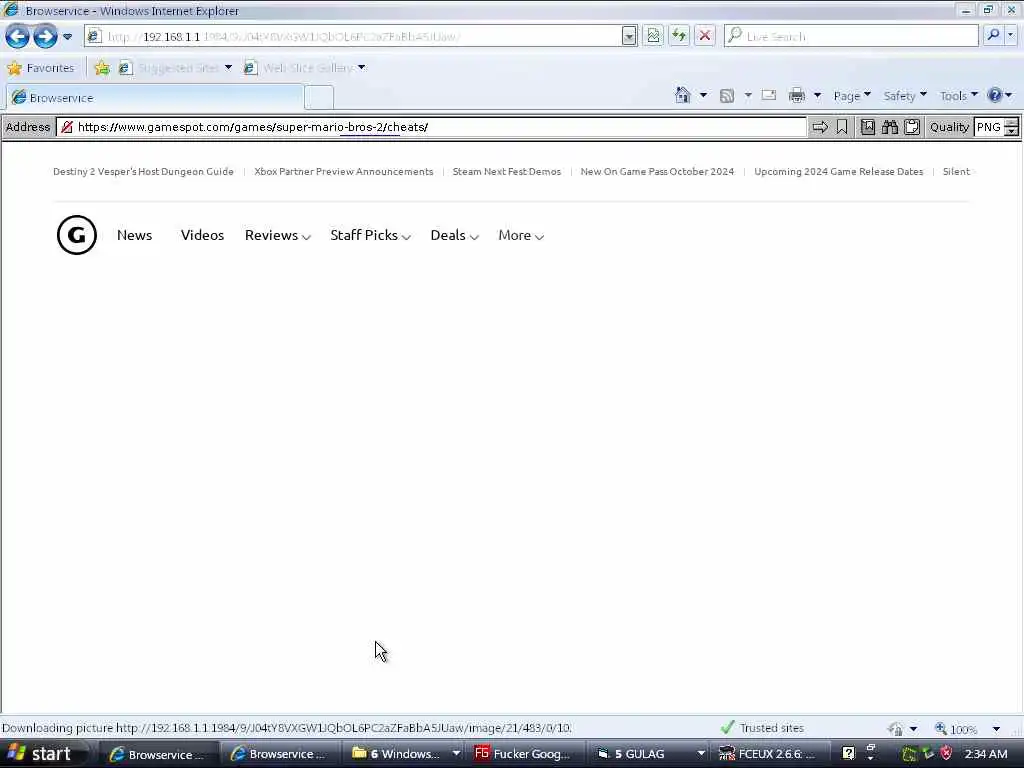The height and width of the screenshot is (768, 1024).
Task: Open the Tools menu
Action: 958,96
